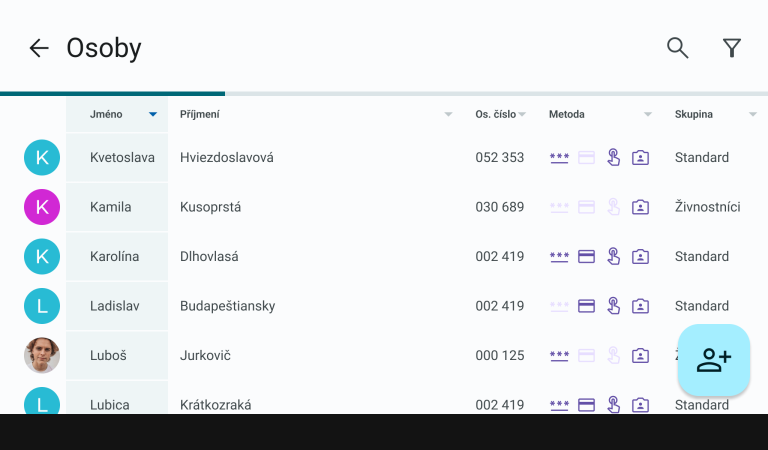The width and height of the screenshot is (768, 450).
Task: Click the fingerprint touch icon for Ladislav
Action: pyautogui.click(x=613, y=306)
